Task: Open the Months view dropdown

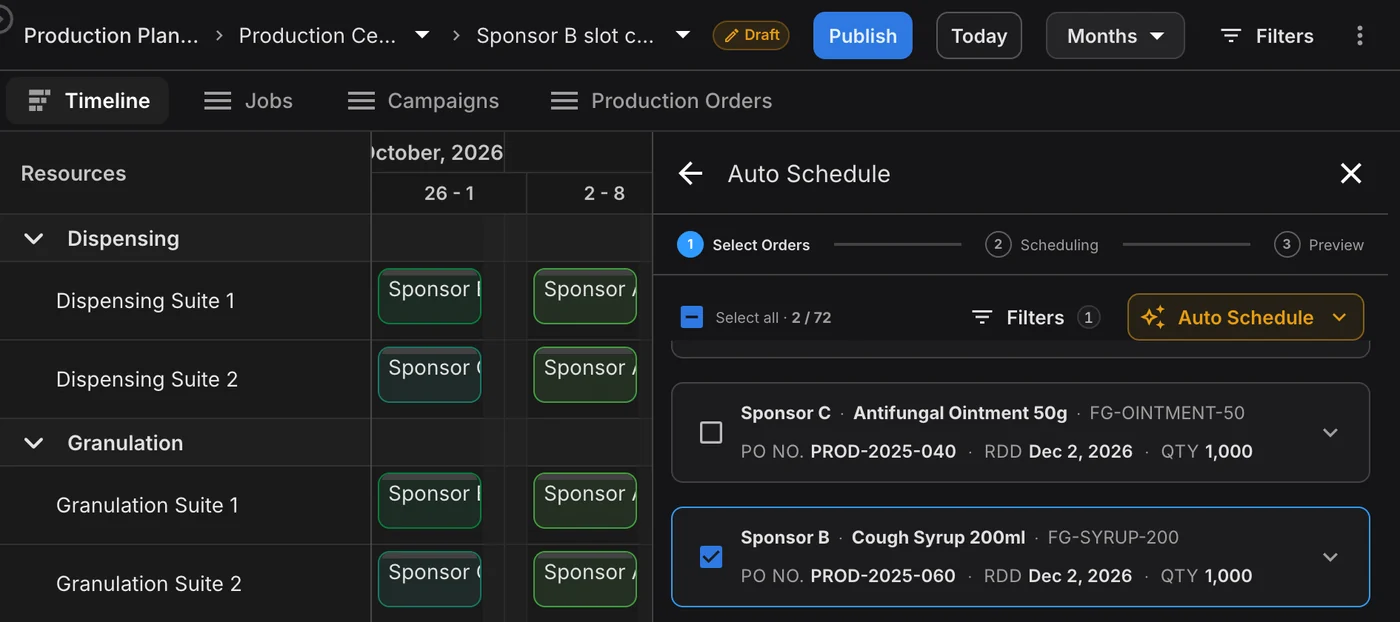Action: 1115,36
